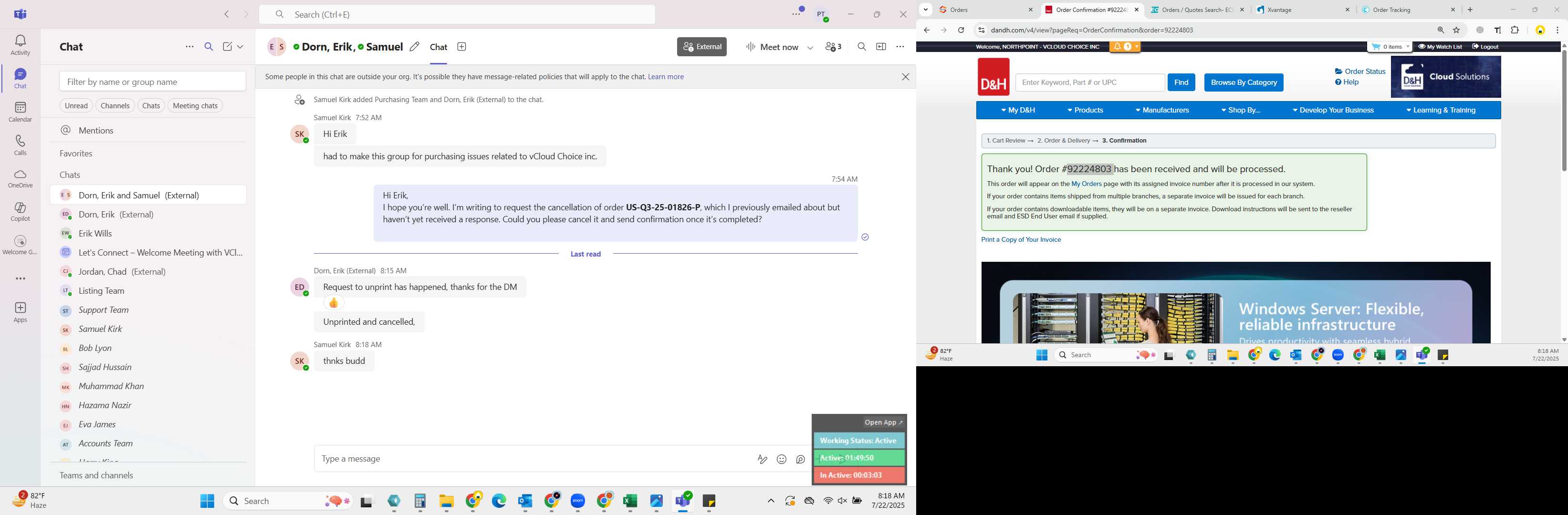Open Excel from the Windows taskbar
1568x515 pixels.
point(630,501)
